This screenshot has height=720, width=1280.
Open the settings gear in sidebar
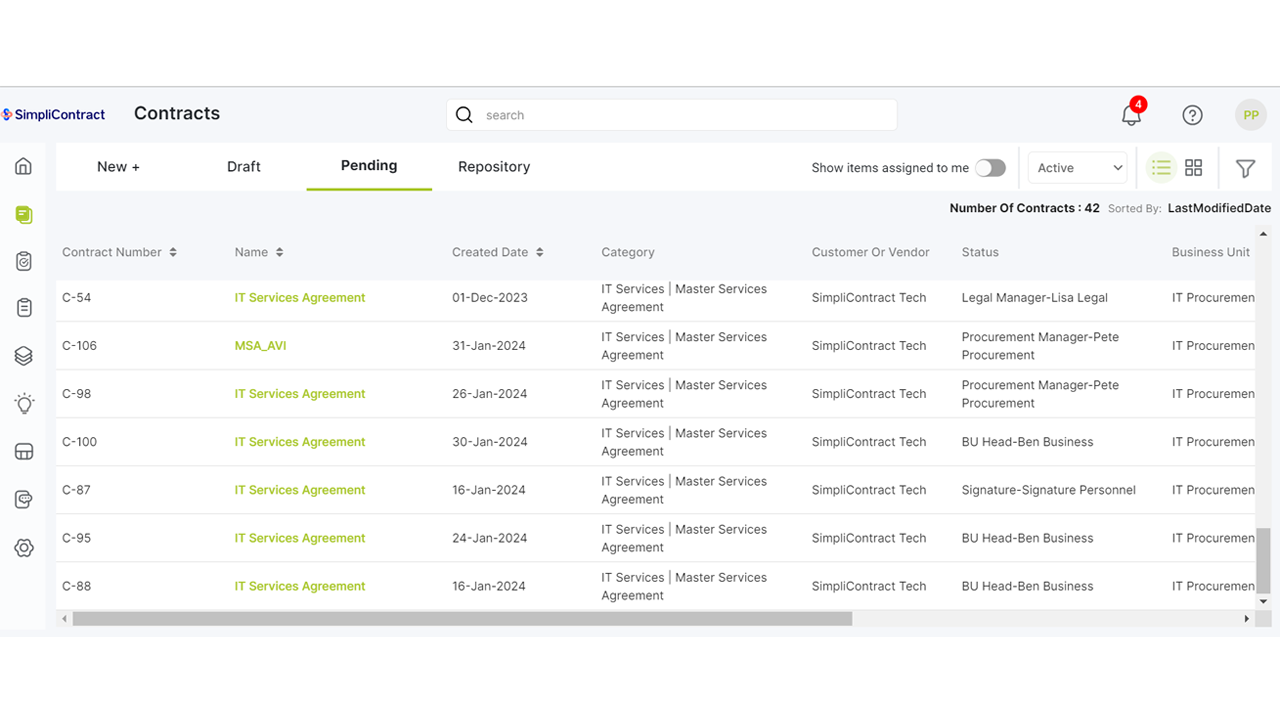[x=24, y=548]
